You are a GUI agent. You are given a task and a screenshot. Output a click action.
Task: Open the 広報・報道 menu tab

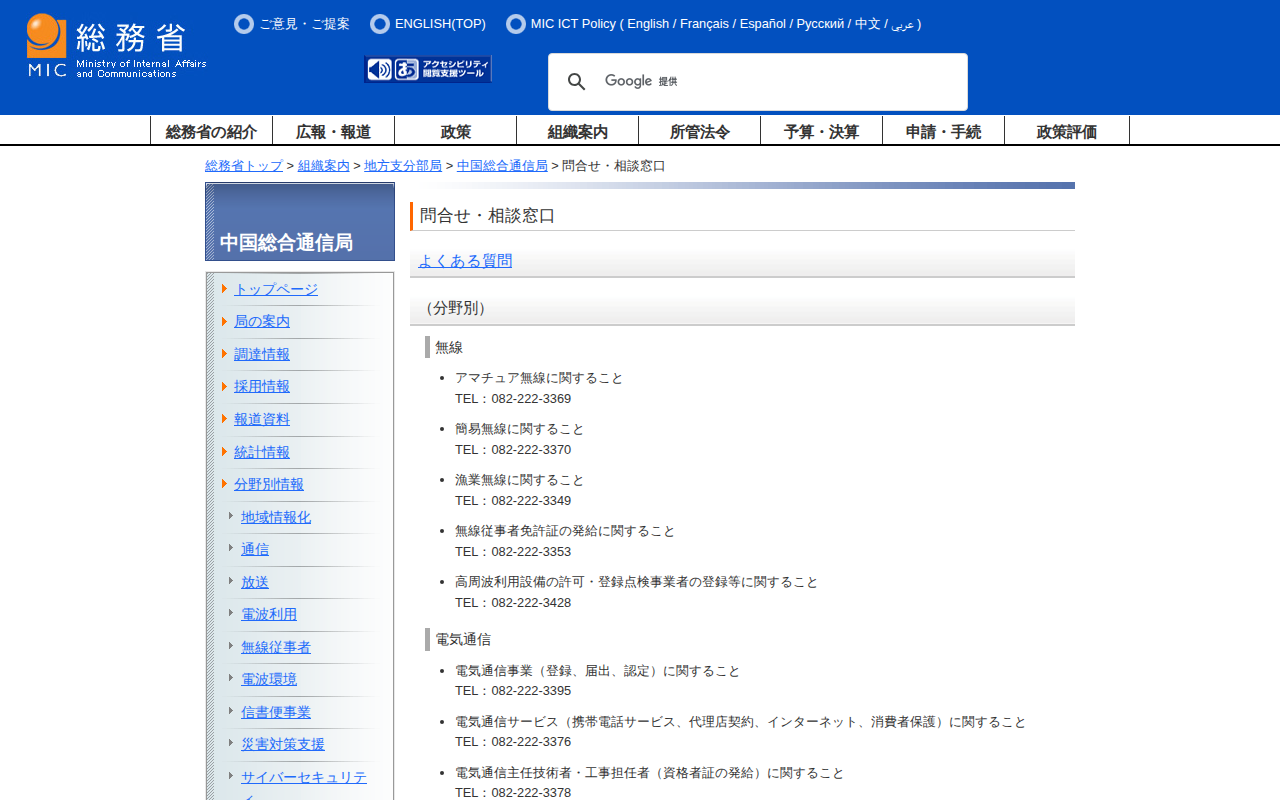click(333, 131)
